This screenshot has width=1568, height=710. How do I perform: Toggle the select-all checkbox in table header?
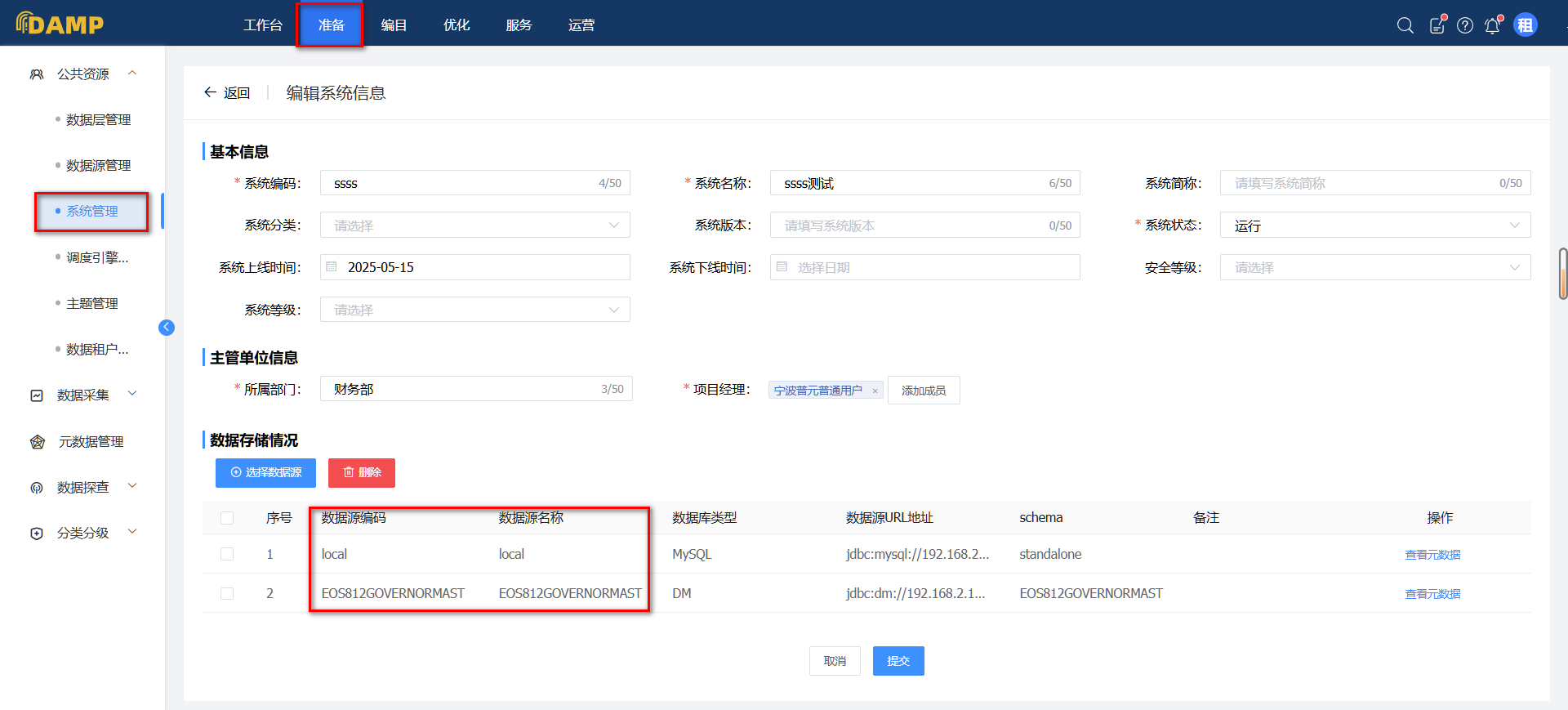[x=227, y=518]
